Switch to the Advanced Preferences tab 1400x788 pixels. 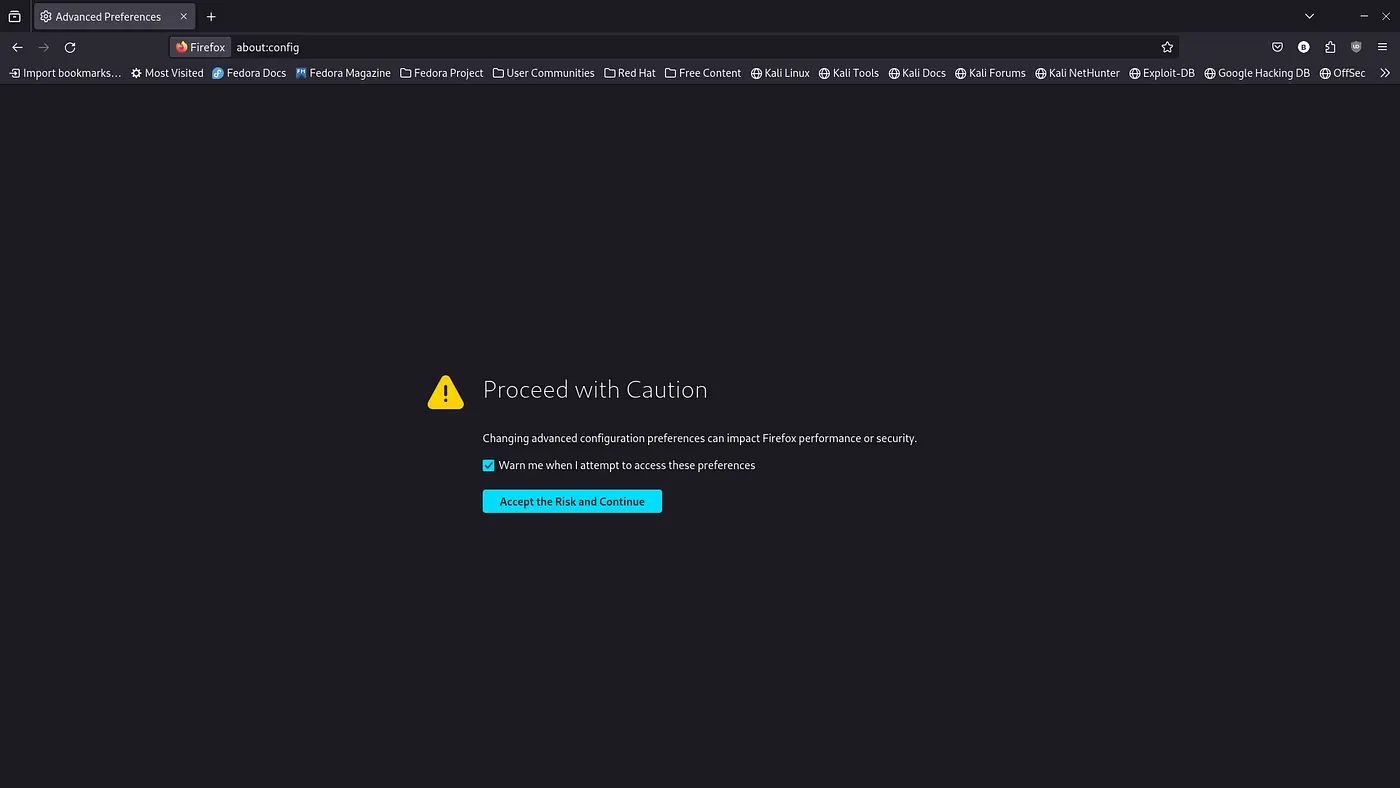108,16
